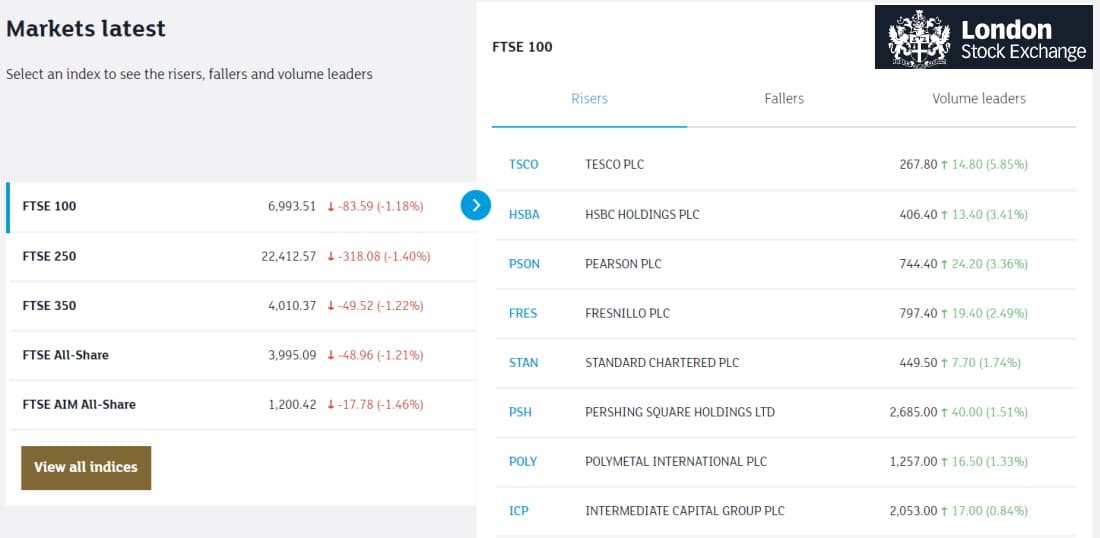Choose the FTSE AIM All-Share index
The width and height of the screenshot is (1100, 538).
[x=241, y=405]
